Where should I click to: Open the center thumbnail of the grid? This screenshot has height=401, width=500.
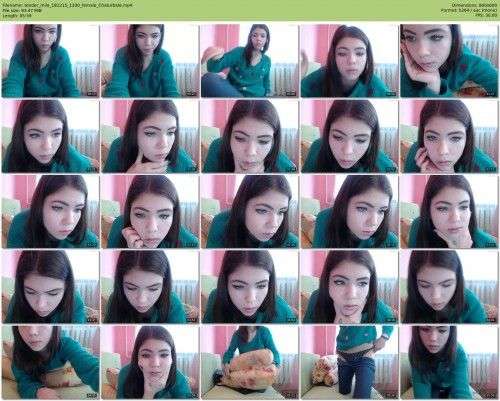(x=249, y=211)
